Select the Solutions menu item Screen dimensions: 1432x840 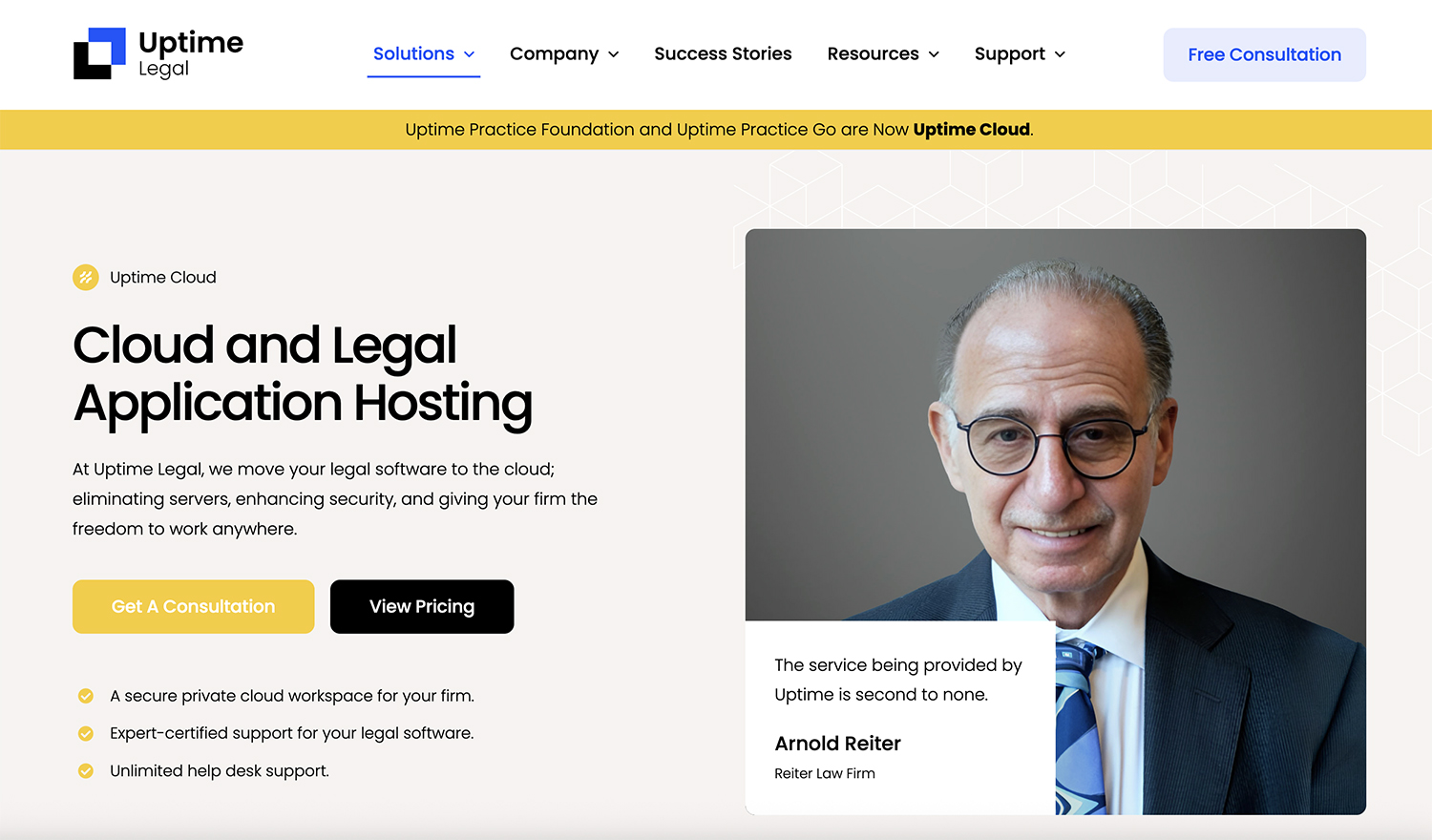(413, 53)
